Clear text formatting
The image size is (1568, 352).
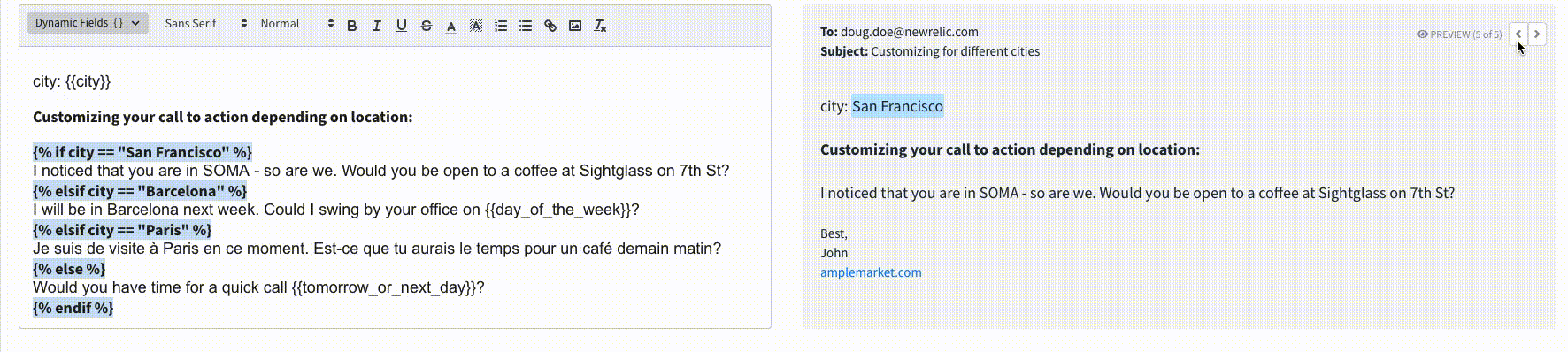pyautogui.click(x=600, y=26)
